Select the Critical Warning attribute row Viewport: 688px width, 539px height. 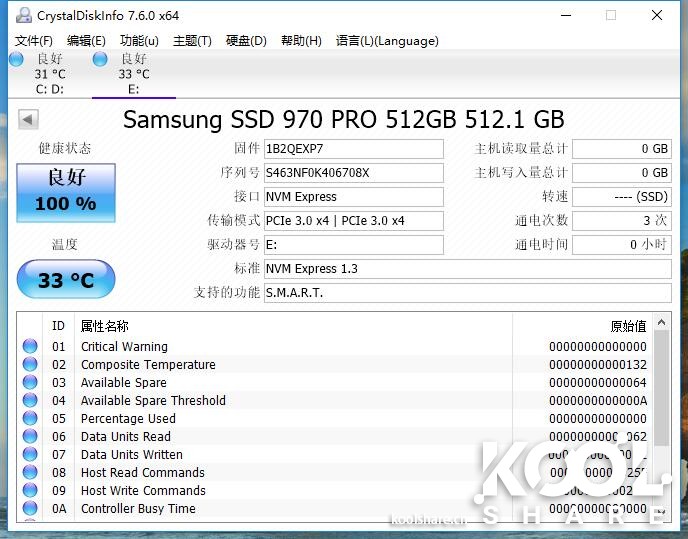point(335,346)
